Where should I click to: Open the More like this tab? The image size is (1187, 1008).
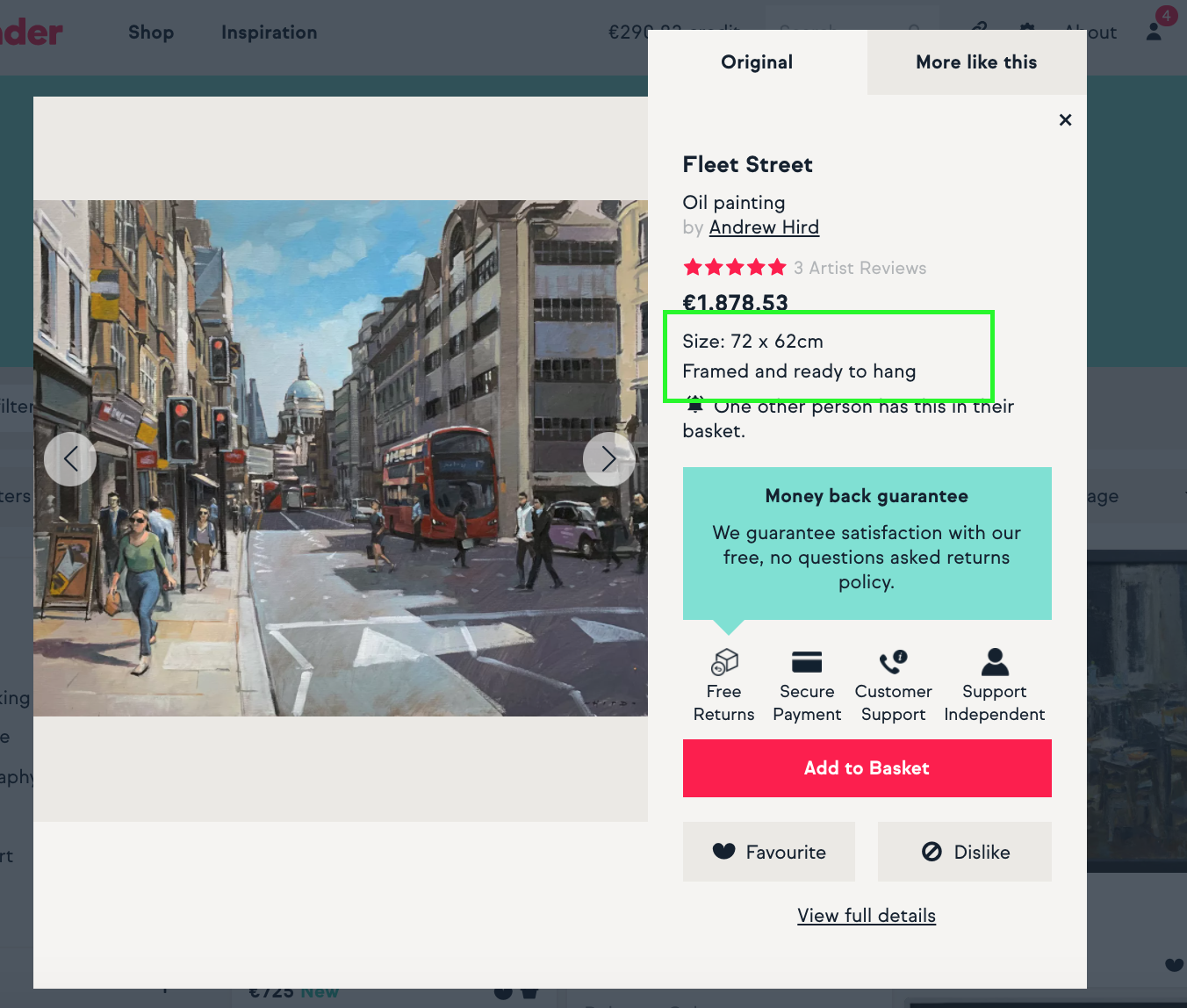[x=976, y=62]
